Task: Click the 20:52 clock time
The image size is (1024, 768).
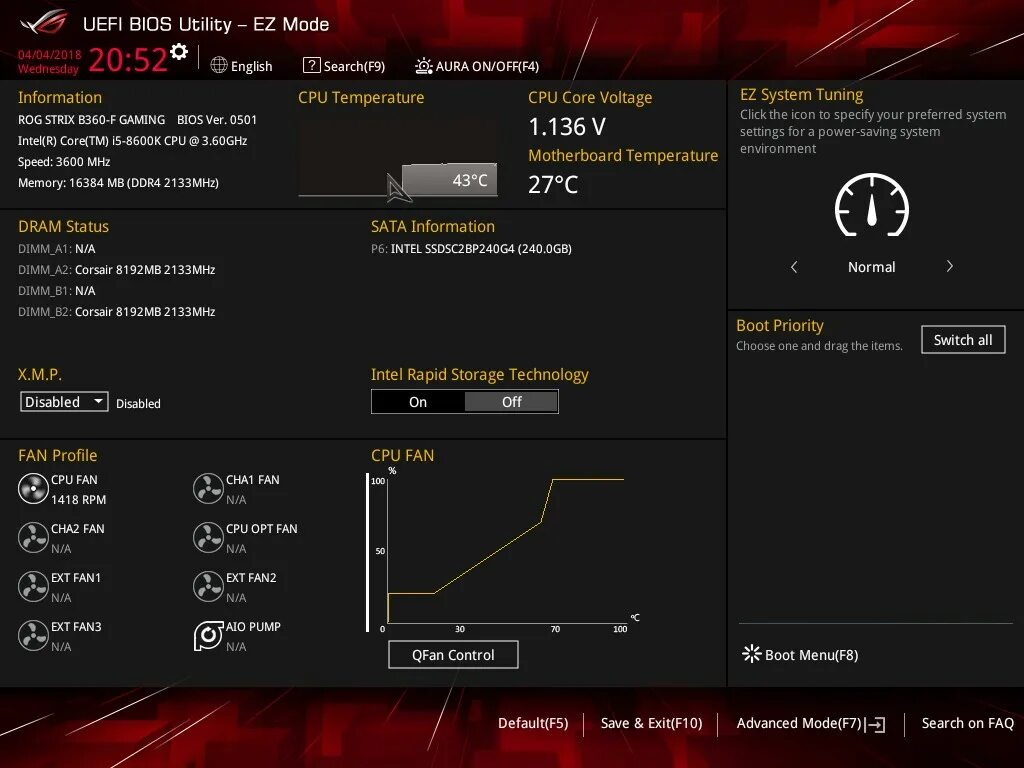Action: (128, 59)
